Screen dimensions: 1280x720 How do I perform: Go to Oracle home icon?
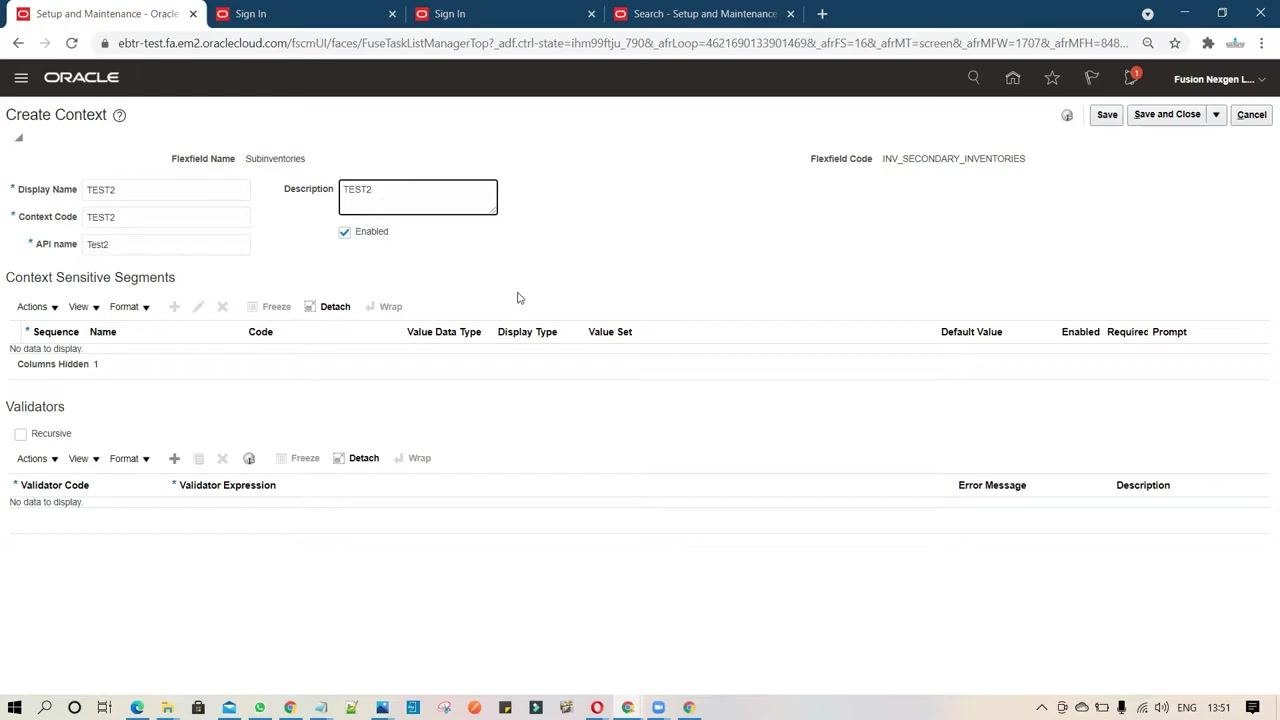[x=1013, y=78]
